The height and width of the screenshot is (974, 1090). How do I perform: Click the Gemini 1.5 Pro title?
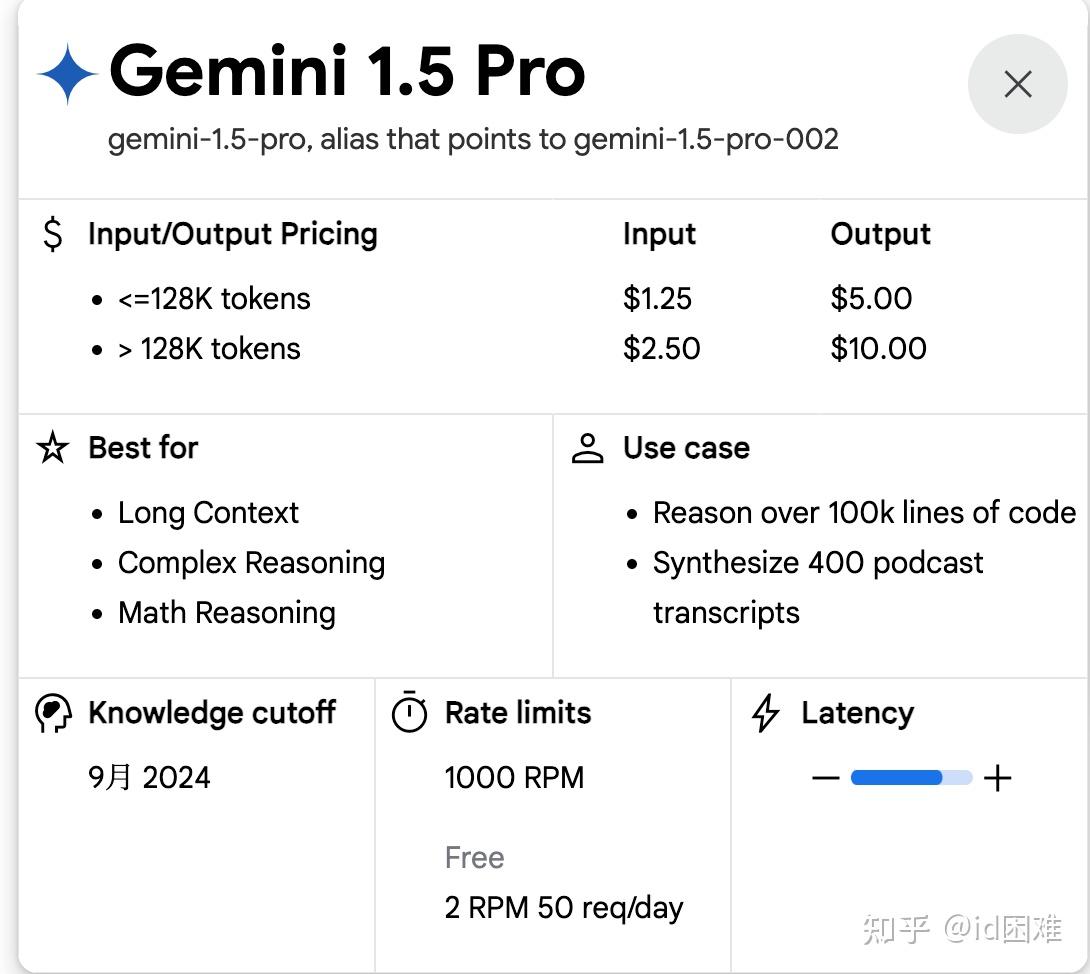(347, 72)
